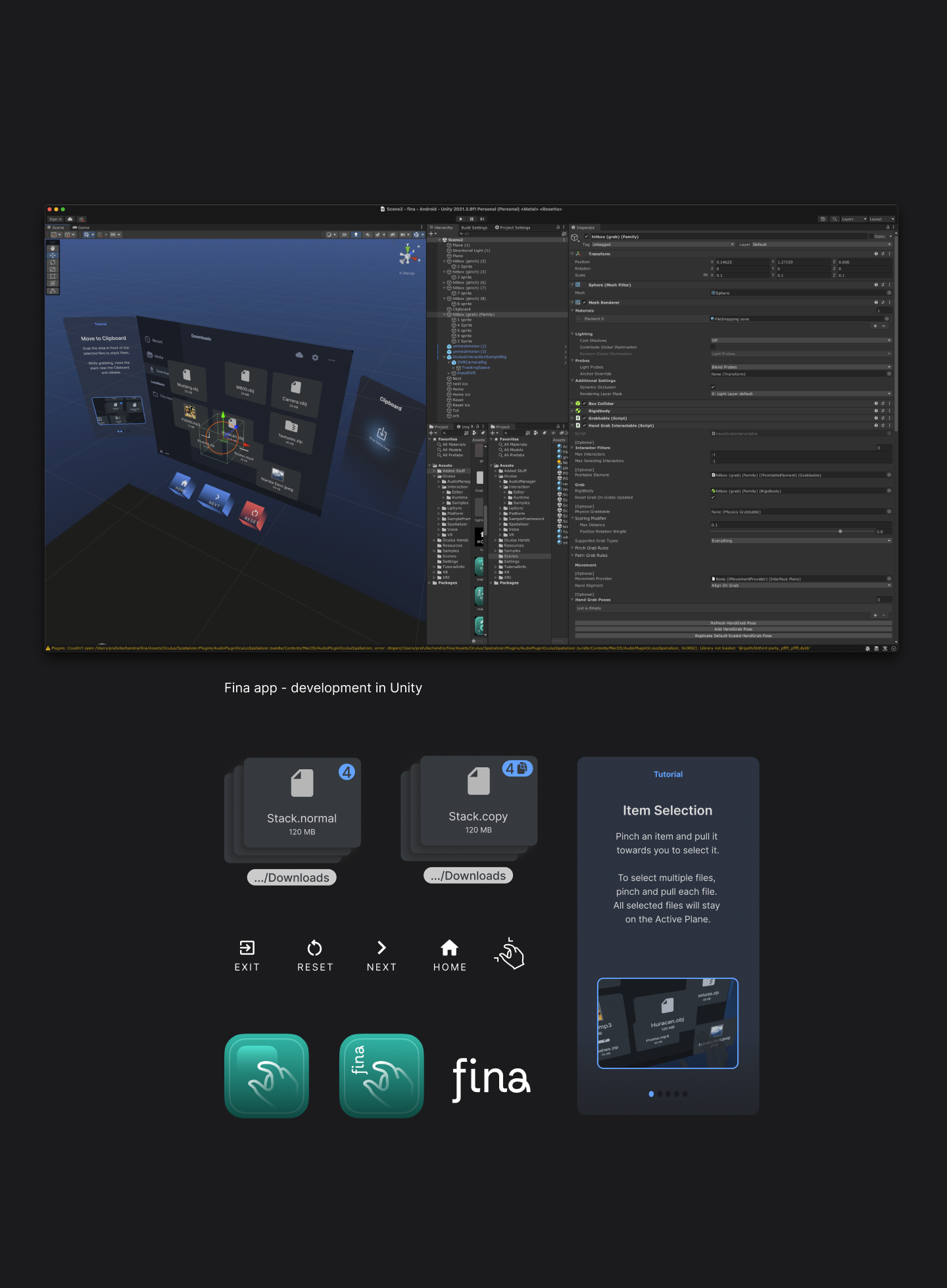The height and width of the screenshot is (1288, 947).
Task: Select the Inspector tab
Action: (583, 227)
